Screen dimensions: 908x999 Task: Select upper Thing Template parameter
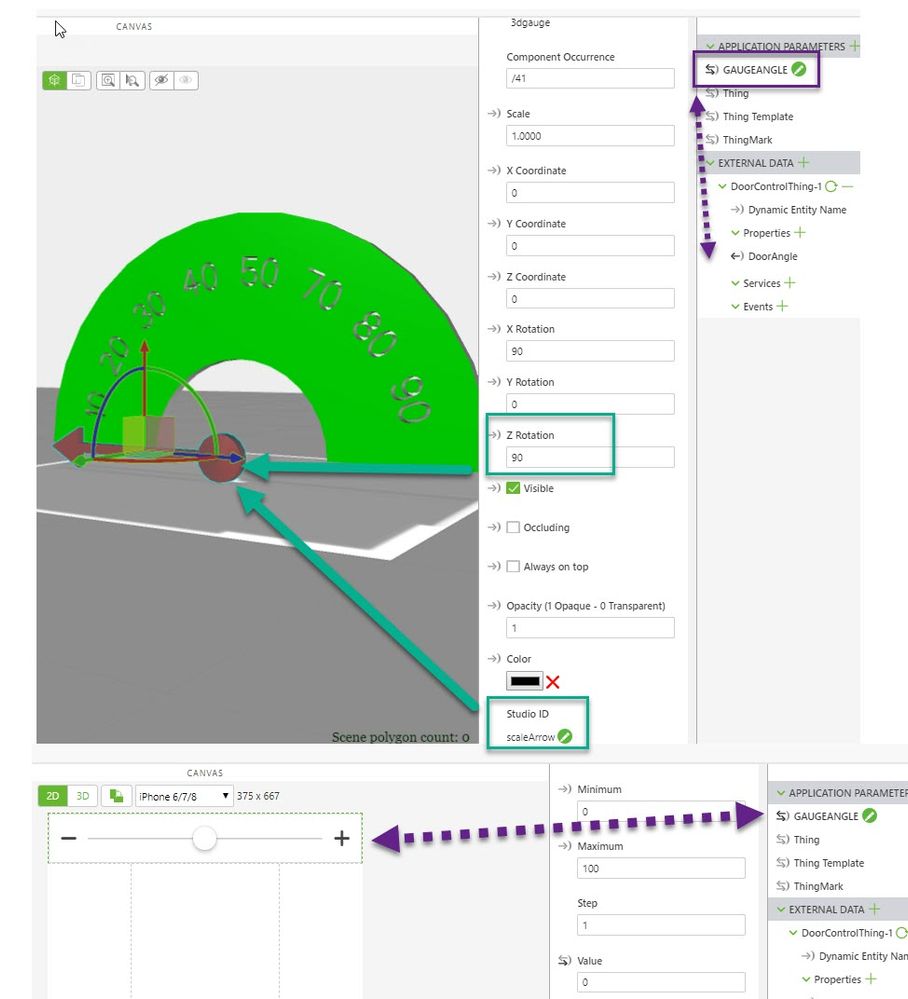[x=758, y=116]
